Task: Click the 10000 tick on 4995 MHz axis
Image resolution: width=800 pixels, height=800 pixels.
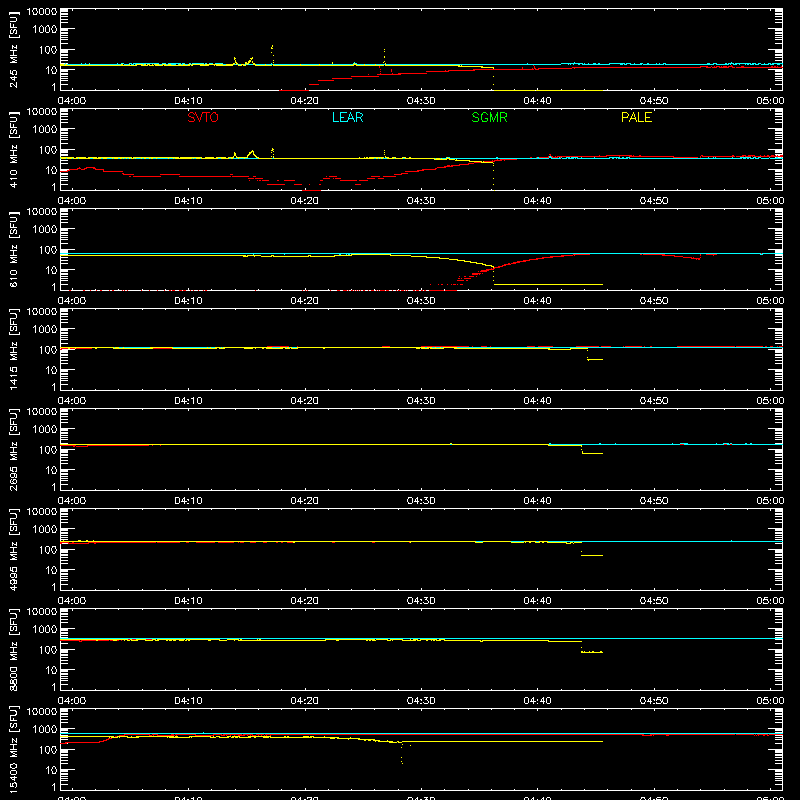Action: [42, 512]
